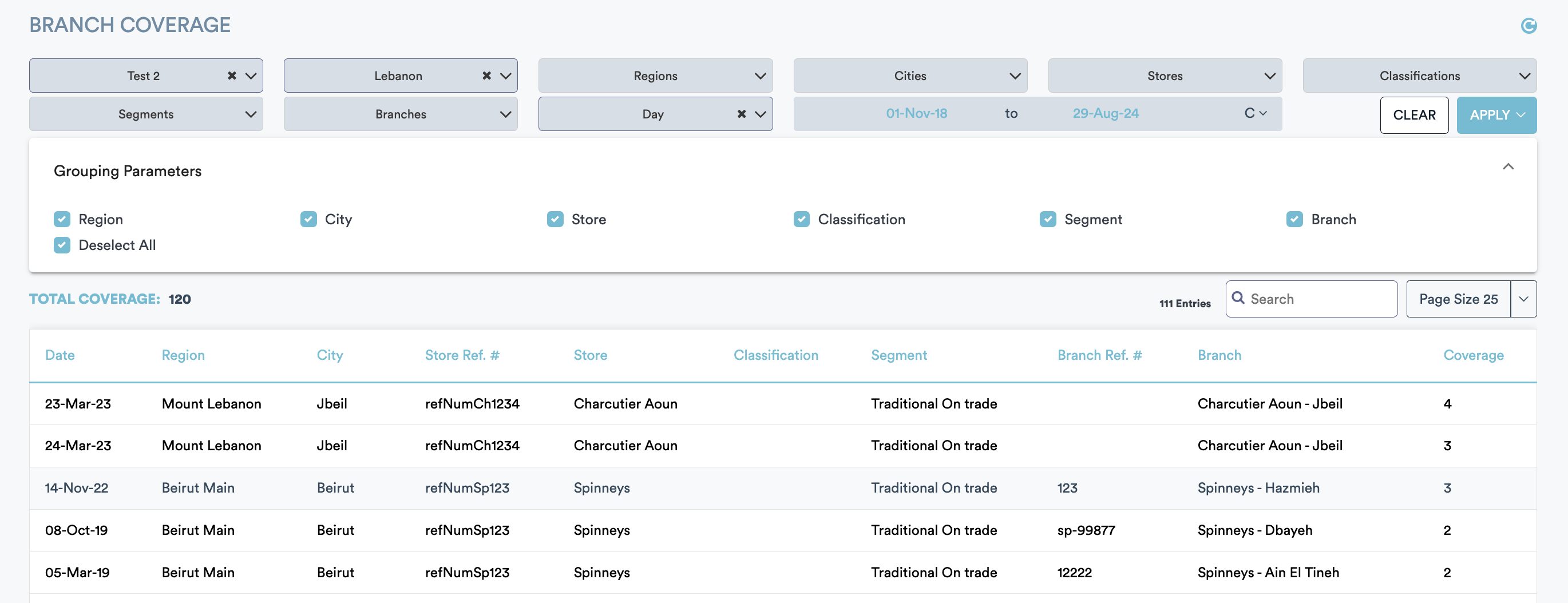Toggle the Classification grouping checkbox
This screenshot has height=603, width=1568.
coord(801,219)
